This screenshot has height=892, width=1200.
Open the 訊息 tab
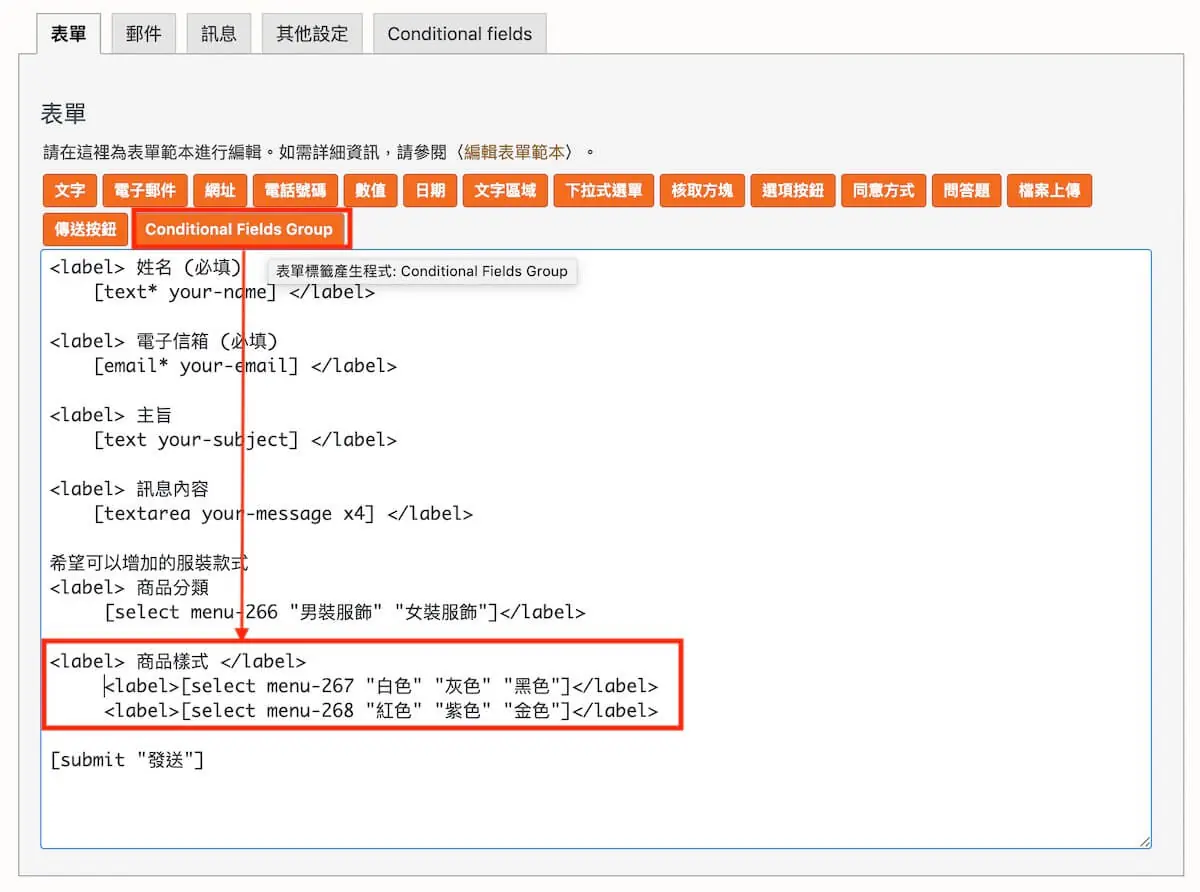pyautogui.click(x=219, y=33)
